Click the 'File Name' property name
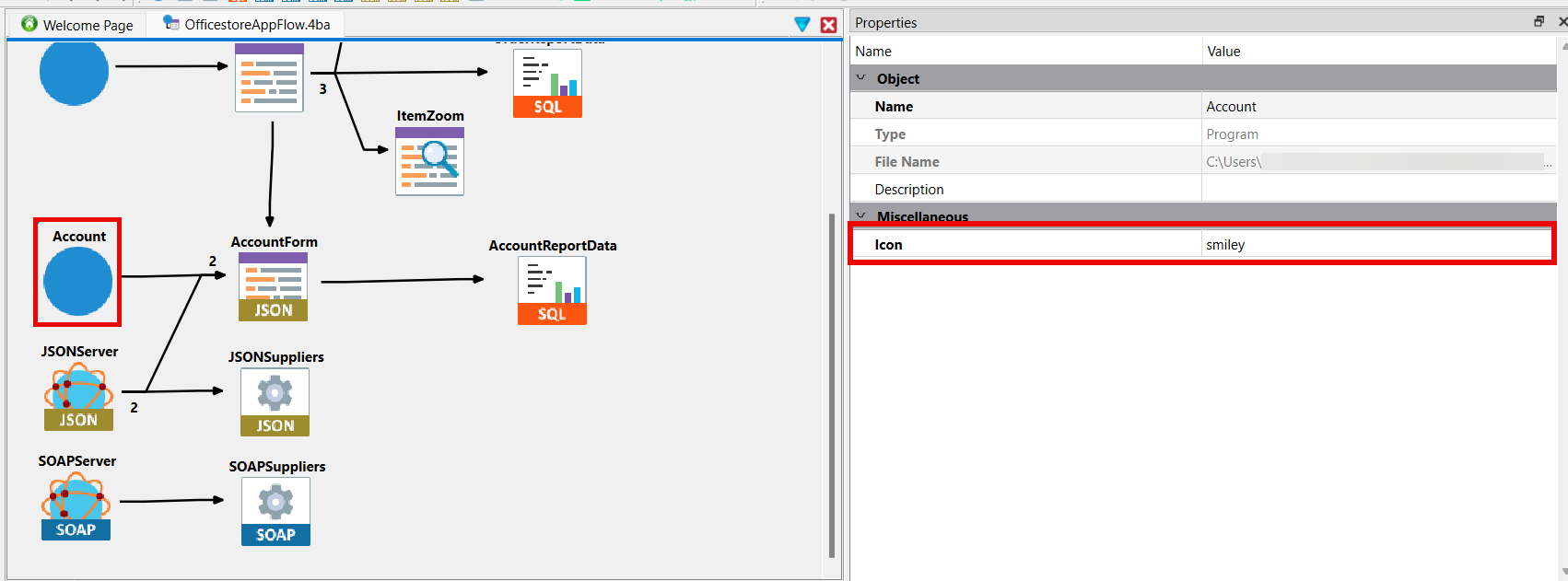The image size is (1568, 581). click(x=907, y=162)
